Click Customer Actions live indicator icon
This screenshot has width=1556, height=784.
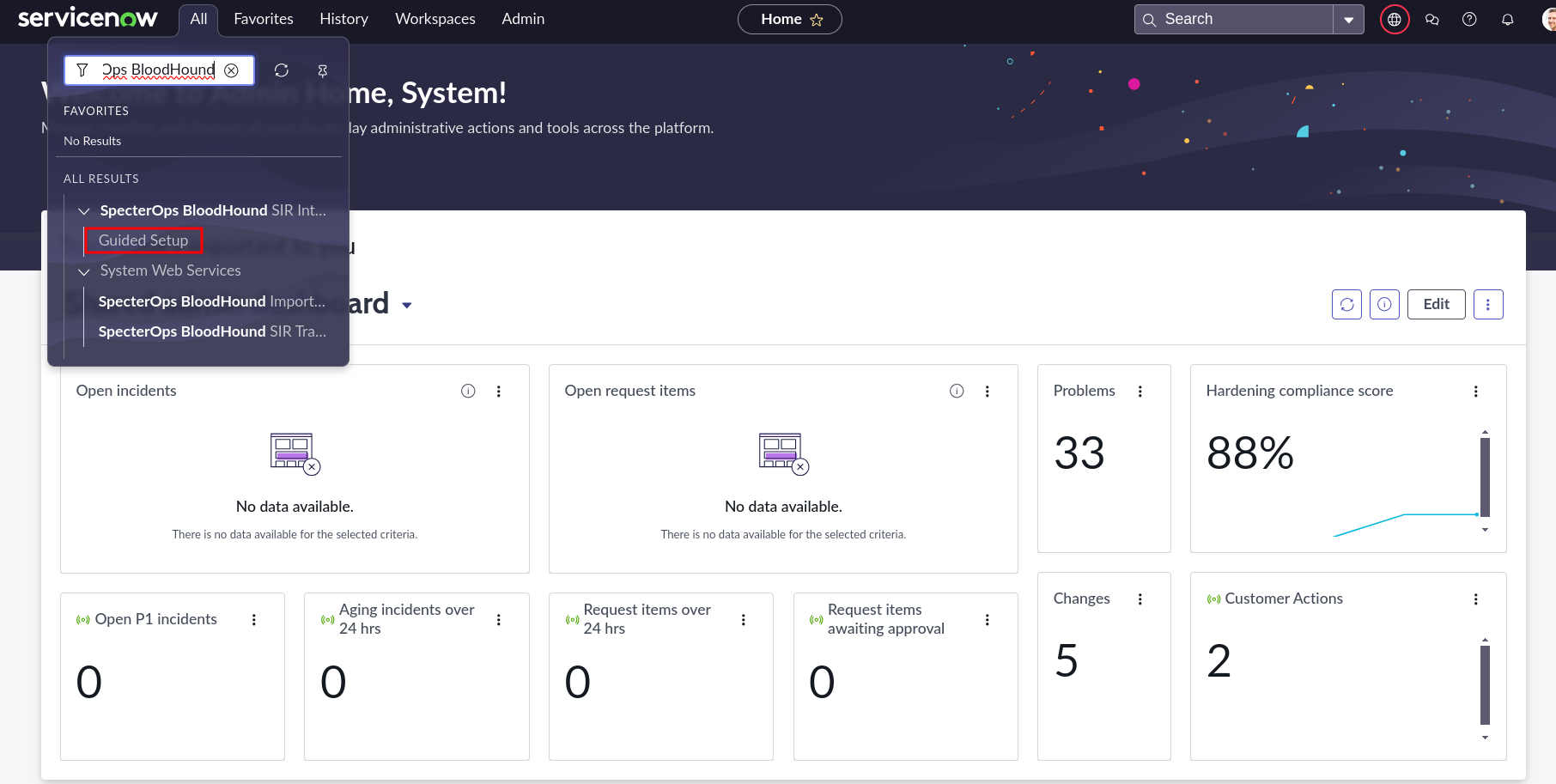[1213, 599]
